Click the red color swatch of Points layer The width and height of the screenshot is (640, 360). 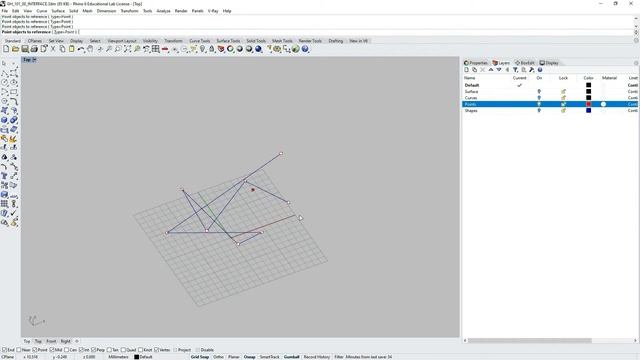point(588,104)
